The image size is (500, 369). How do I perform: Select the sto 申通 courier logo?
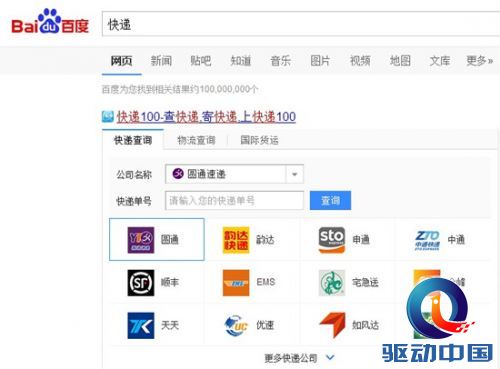coord(332,240)
